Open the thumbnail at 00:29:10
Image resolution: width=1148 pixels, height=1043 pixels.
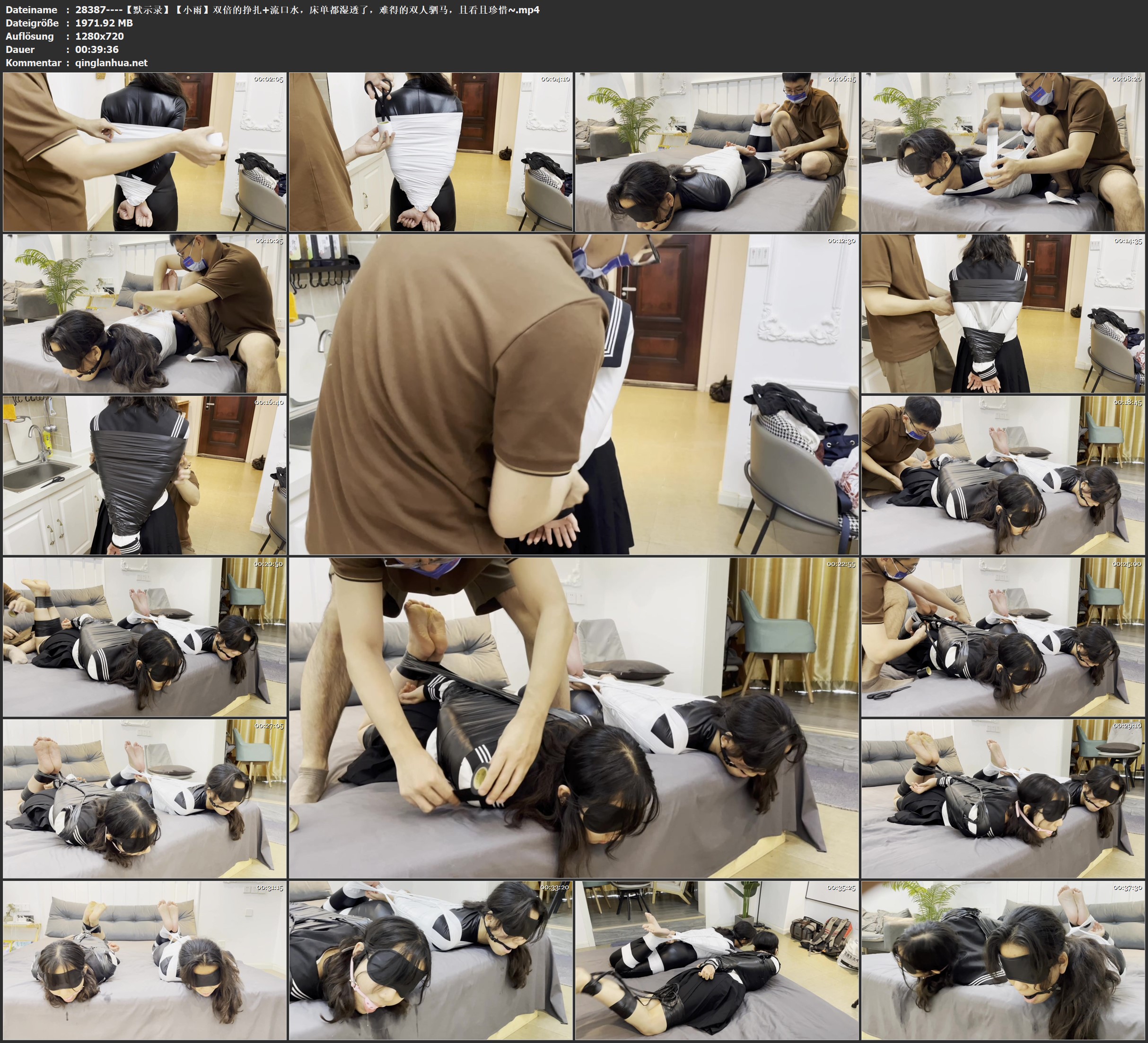[1003, 798]
